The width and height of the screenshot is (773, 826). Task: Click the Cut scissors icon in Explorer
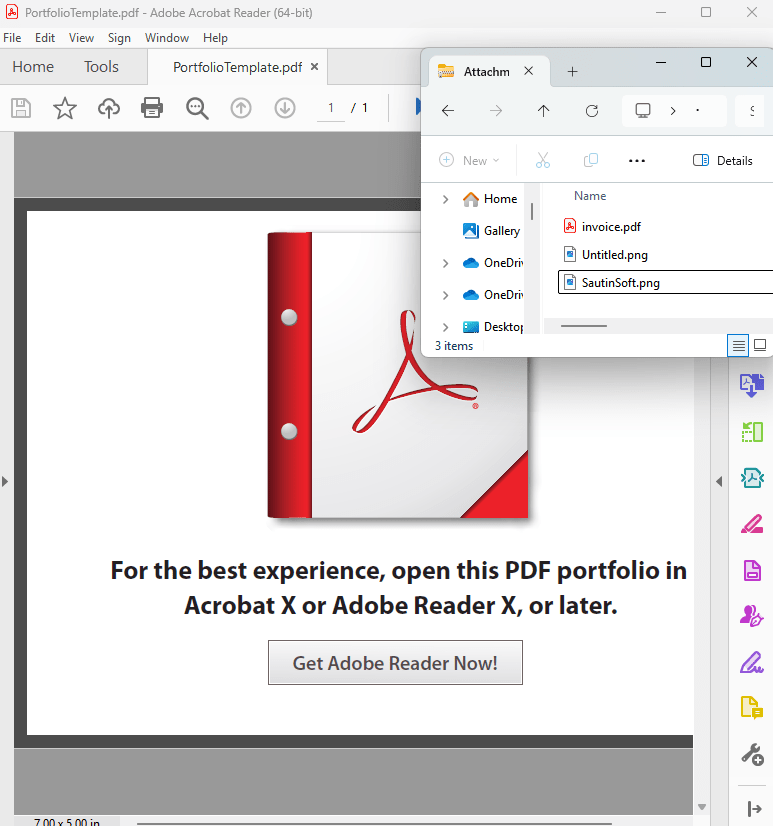click(543, 160)
